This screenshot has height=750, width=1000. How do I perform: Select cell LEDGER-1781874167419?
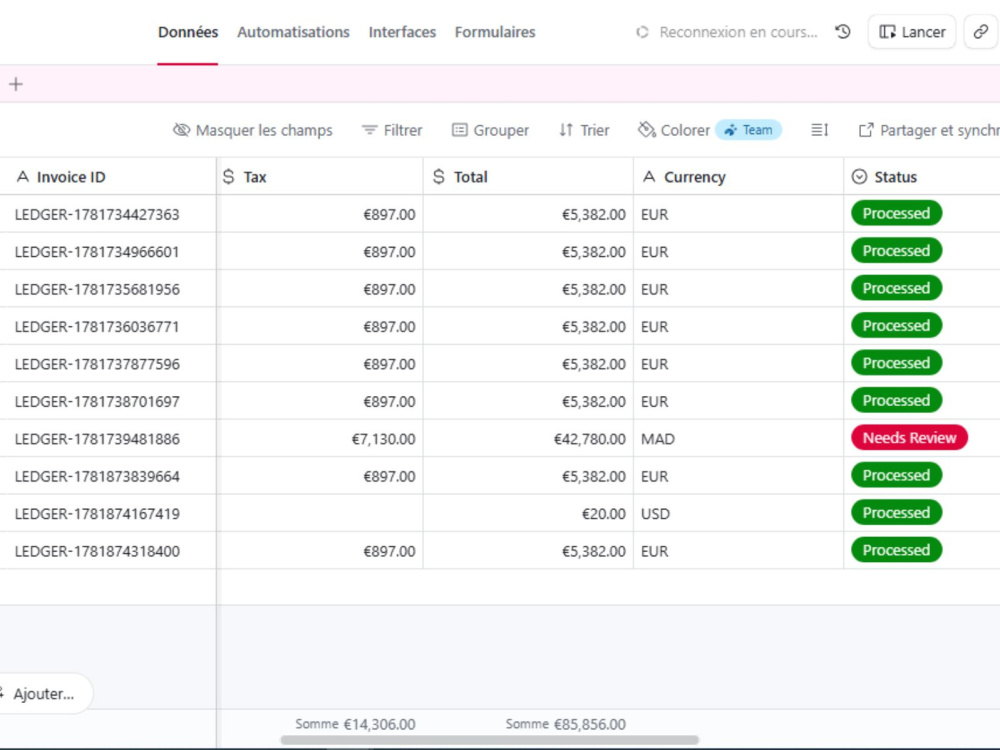(x=108, y=513)
